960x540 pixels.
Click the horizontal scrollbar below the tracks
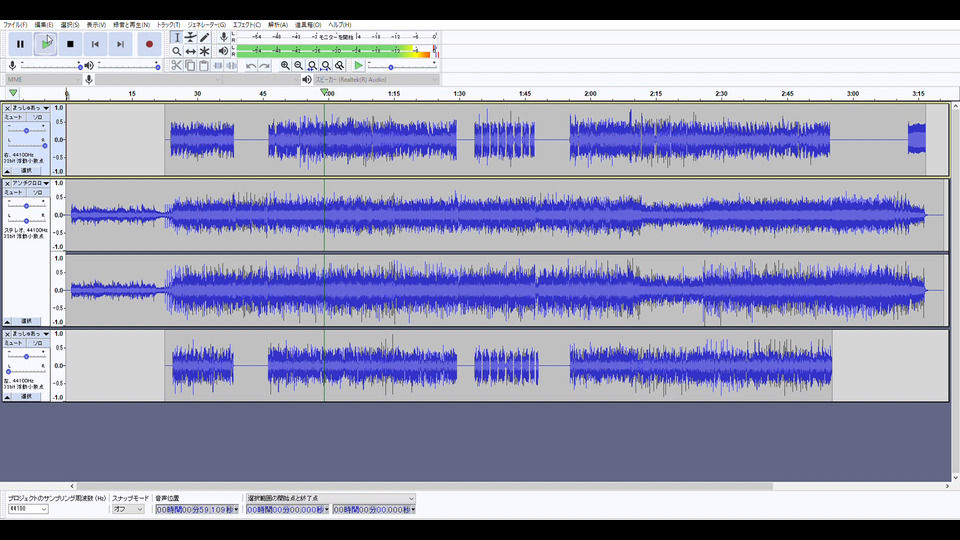424,486
